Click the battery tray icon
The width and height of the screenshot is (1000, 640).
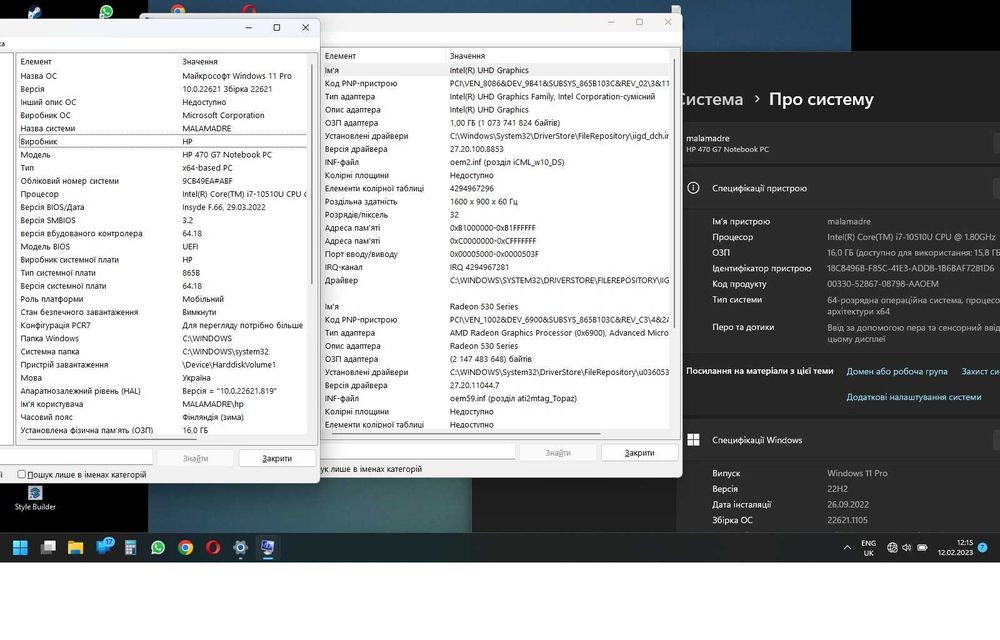pos(922,548)
